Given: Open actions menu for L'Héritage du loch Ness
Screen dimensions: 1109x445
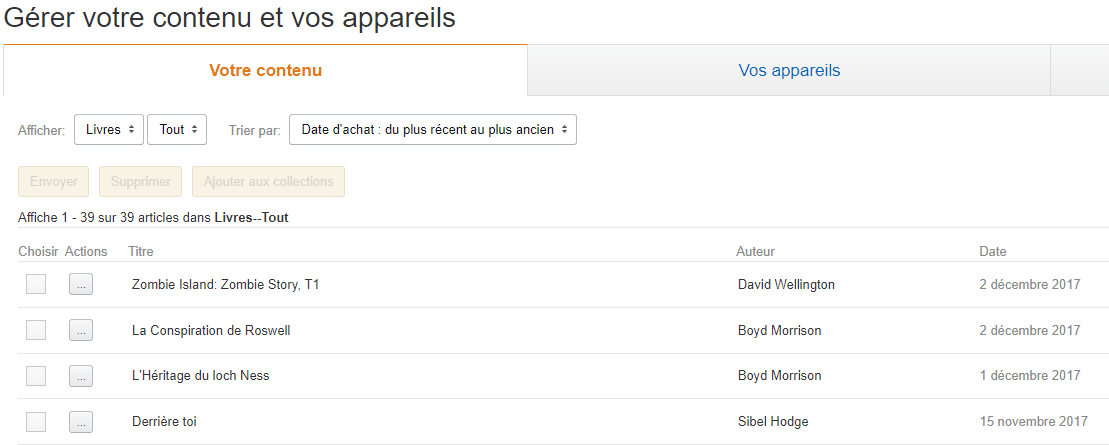Looking at the screenshot, I should [81, 376].
